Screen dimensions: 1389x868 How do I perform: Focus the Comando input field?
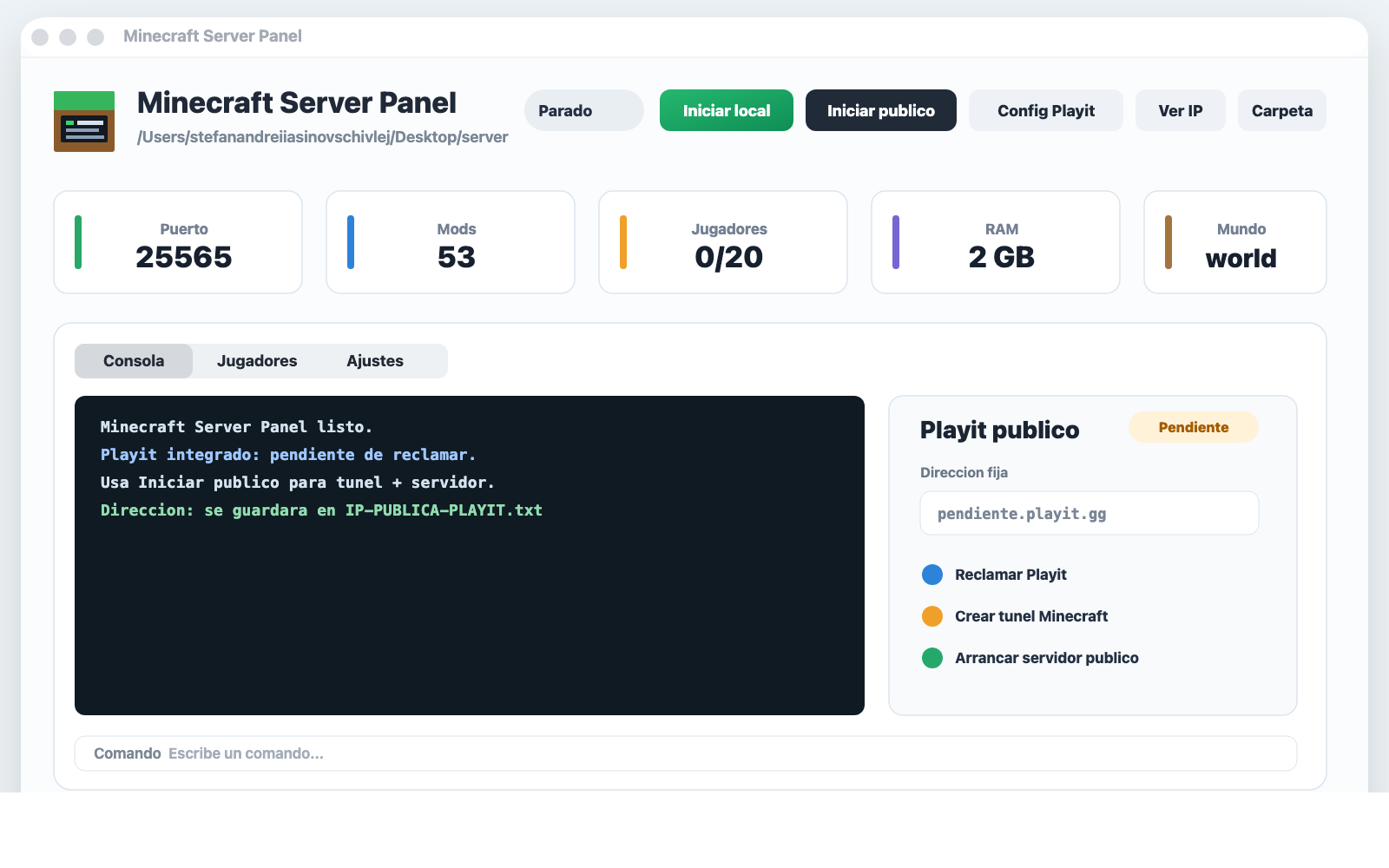[x=686, y=753]
